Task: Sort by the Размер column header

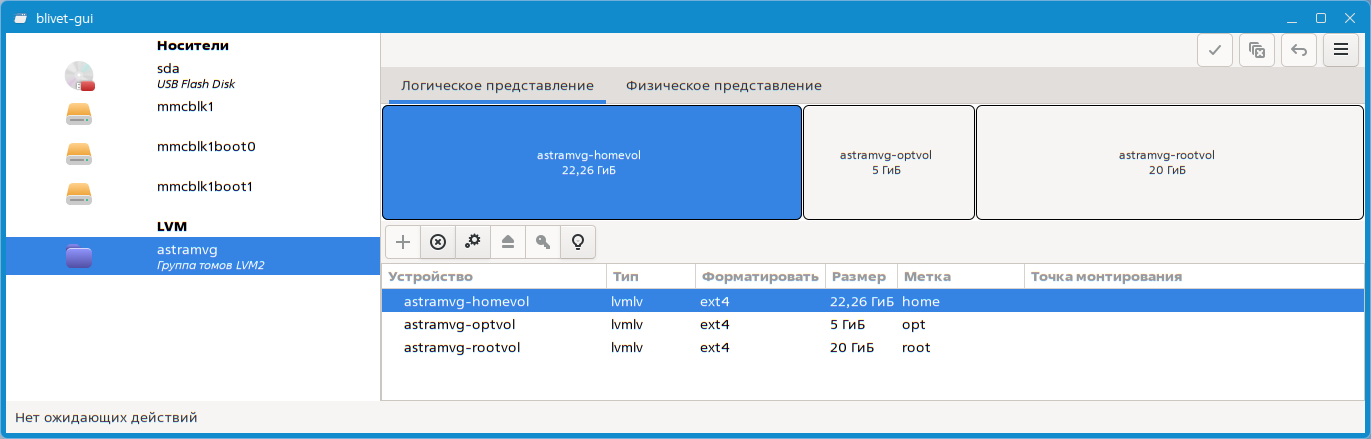Action: [x=858, y=276]
